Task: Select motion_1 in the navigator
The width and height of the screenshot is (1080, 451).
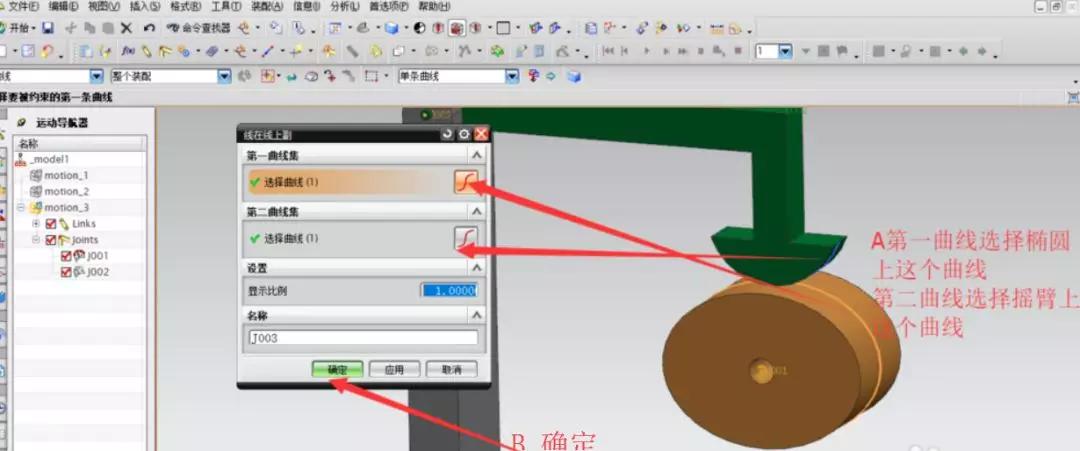Action: coord(66,176)
